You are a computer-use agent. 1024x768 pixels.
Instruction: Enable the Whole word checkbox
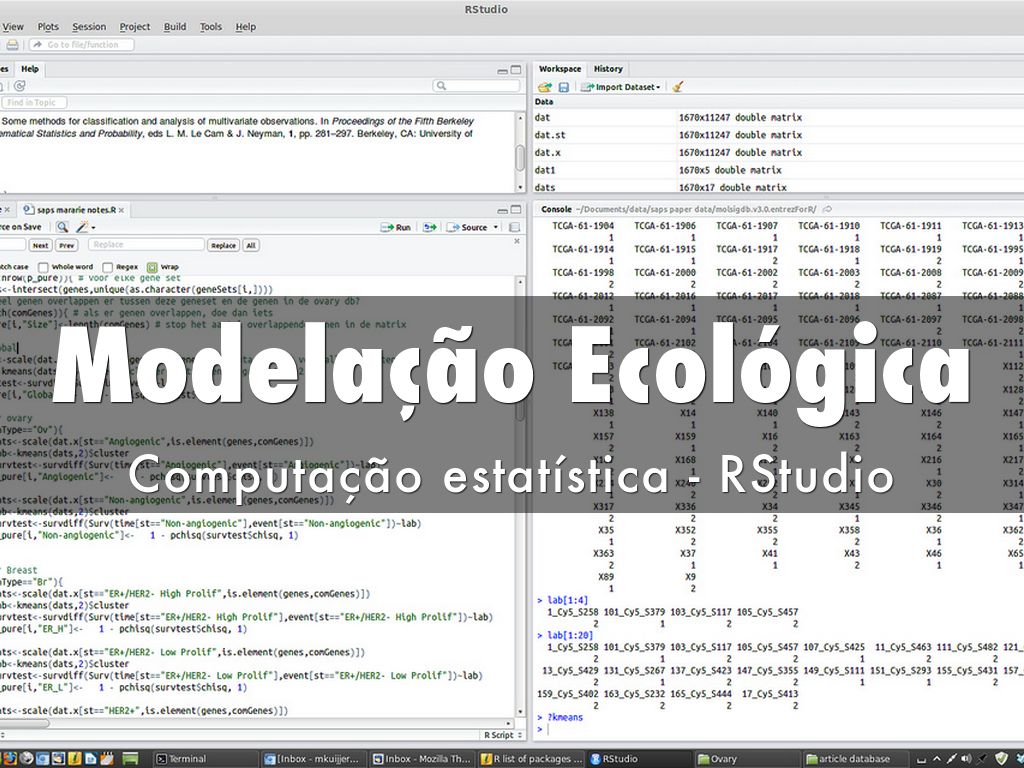click(x=44, y=267)
